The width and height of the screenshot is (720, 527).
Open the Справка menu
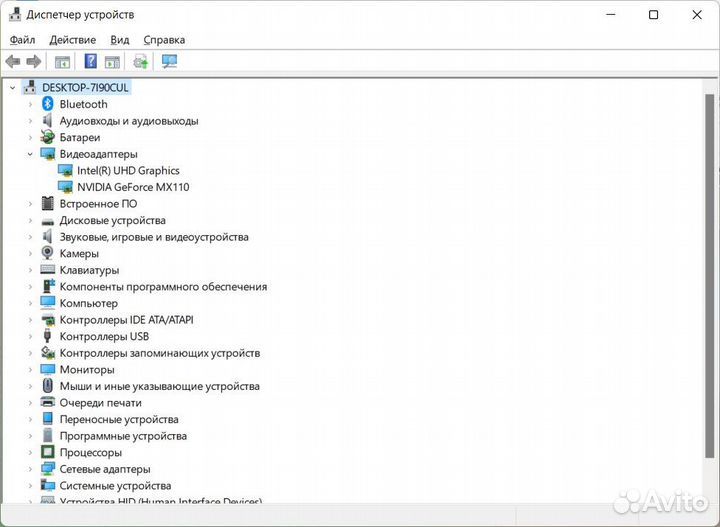tap(164, 40)
